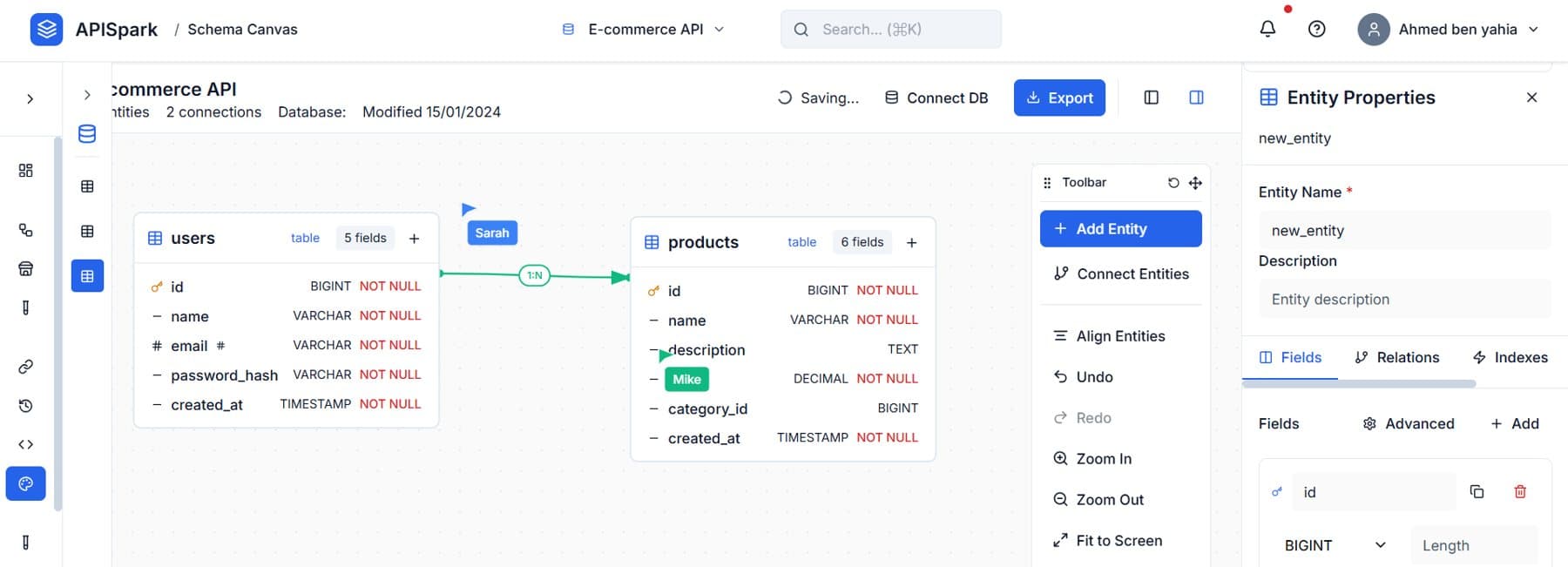Add a field to the products entity with plus
Viewport: 1568px width, 567px height.
[x=911, y=242]
